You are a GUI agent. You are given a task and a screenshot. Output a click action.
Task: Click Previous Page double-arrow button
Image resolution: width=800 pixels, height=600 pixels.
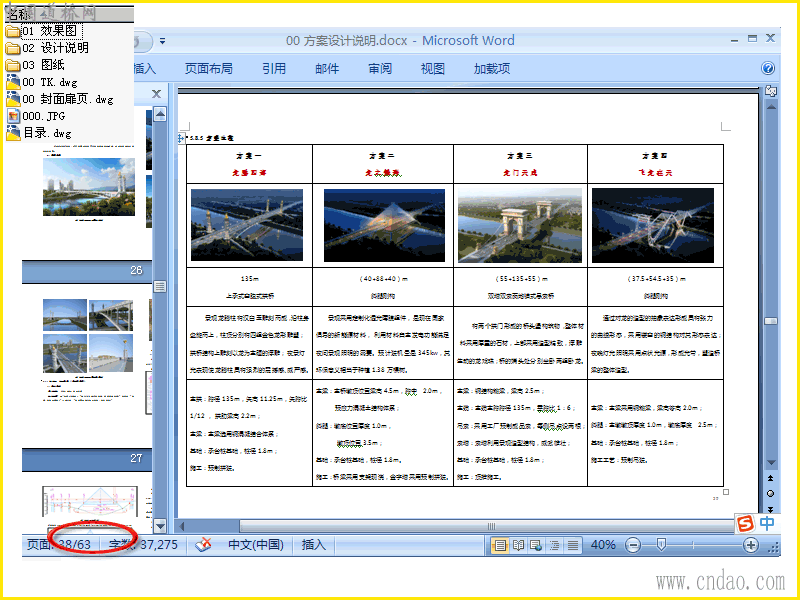[x=770, y=478]
